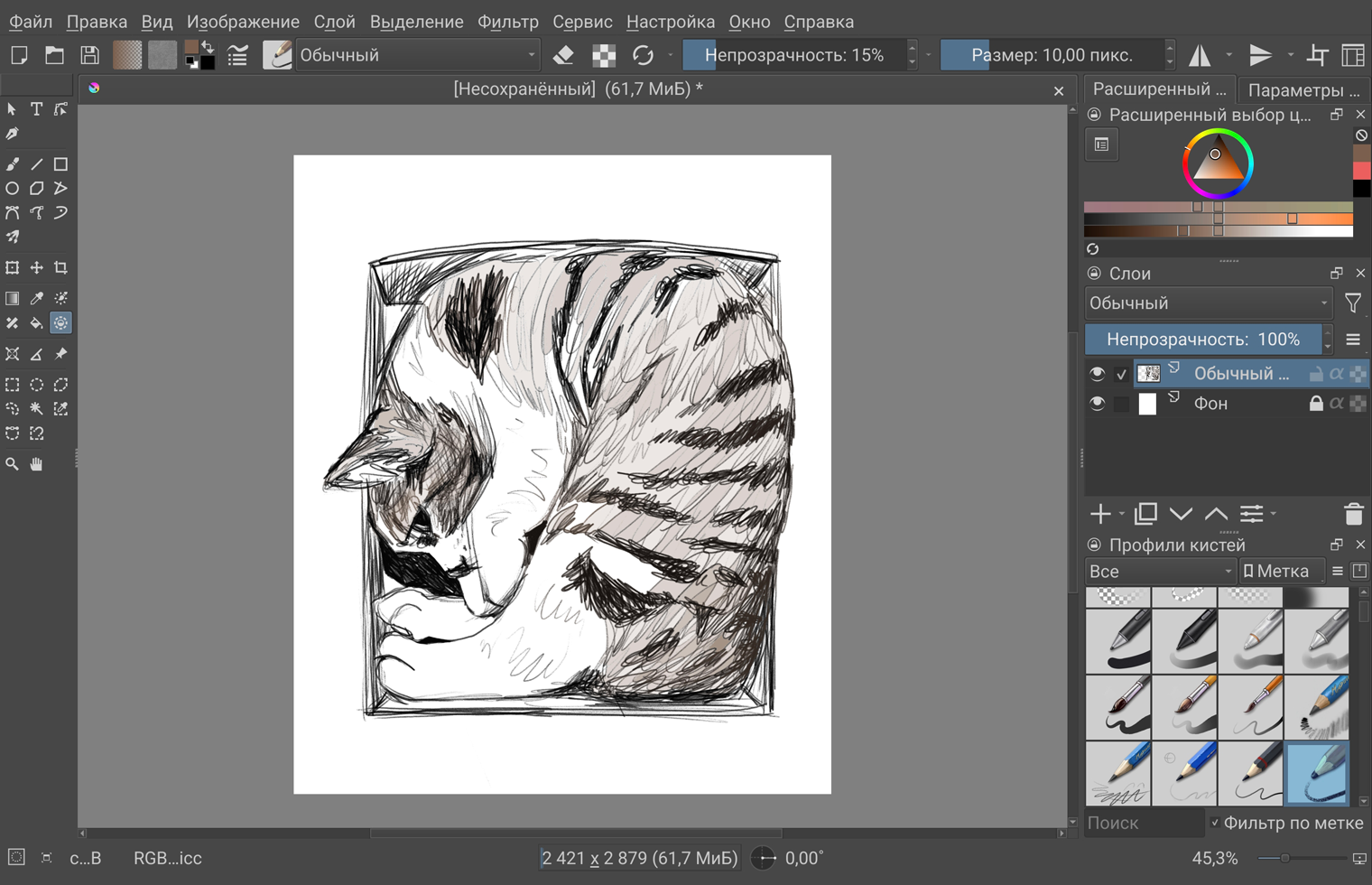Delete layer with the trash icon
Image resolution: width=1372 pixels, height=885 pixels.
tap(1352, 514)
